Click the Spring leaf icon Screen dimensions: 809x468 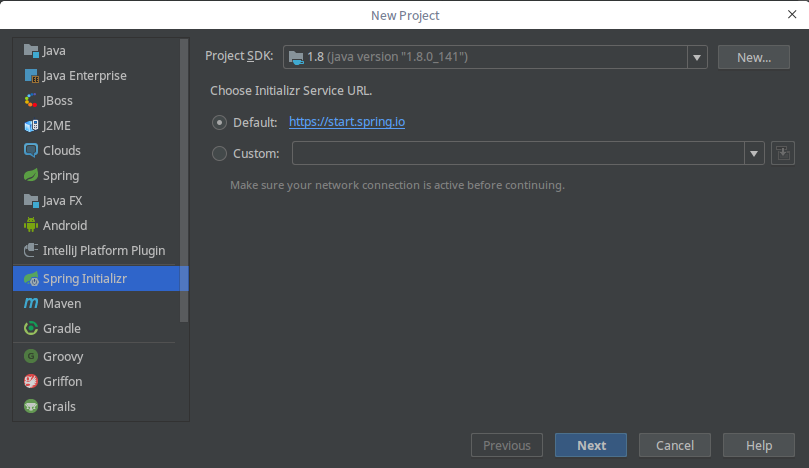(x=31, y=175)
